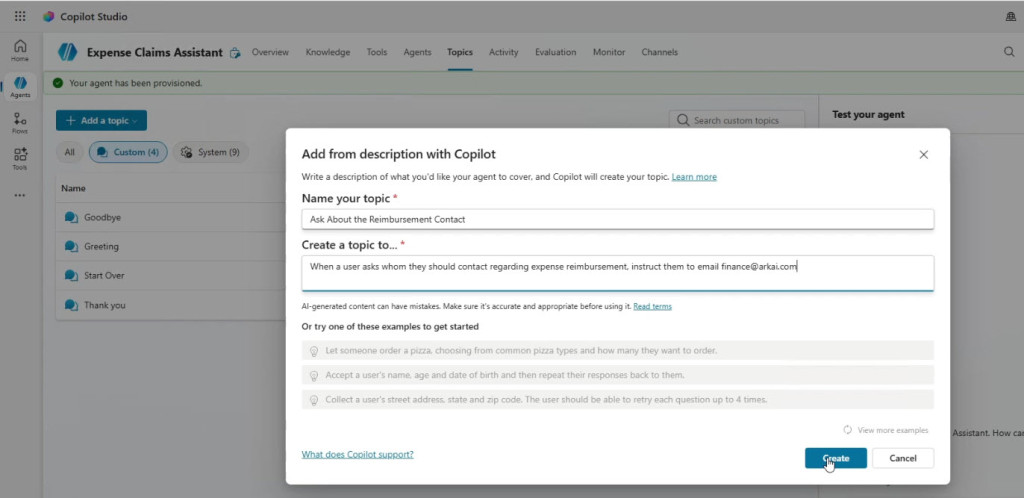Close the Add from description dialog

click(x=923, y=155)
